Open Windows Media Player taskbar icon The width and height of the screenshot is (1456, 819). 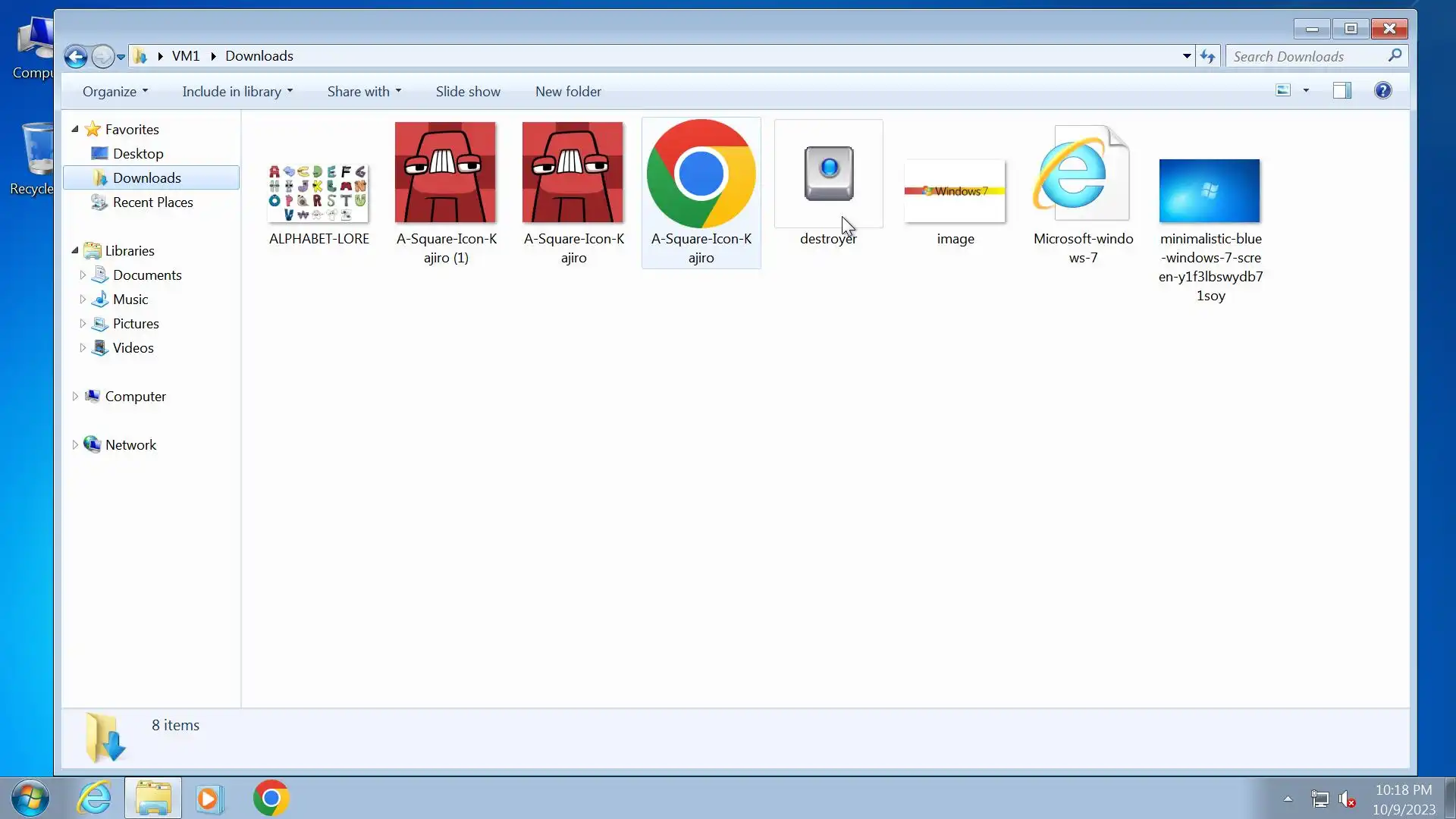coord(209,799)
